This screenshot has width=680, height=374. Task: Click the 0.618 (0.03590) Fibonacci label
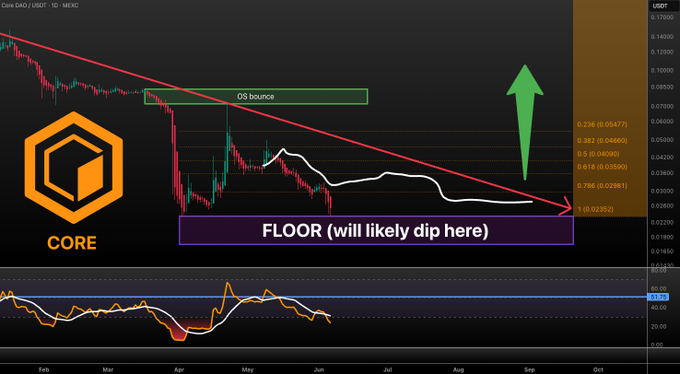(x=602, y=167)
